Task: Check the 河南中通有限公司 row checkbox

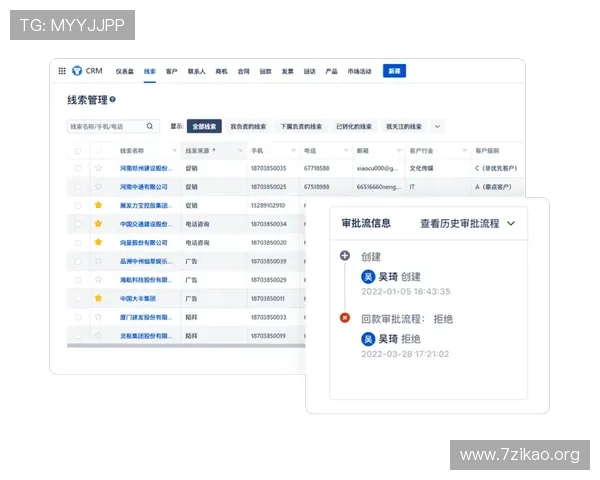Action: pos(78,187)
